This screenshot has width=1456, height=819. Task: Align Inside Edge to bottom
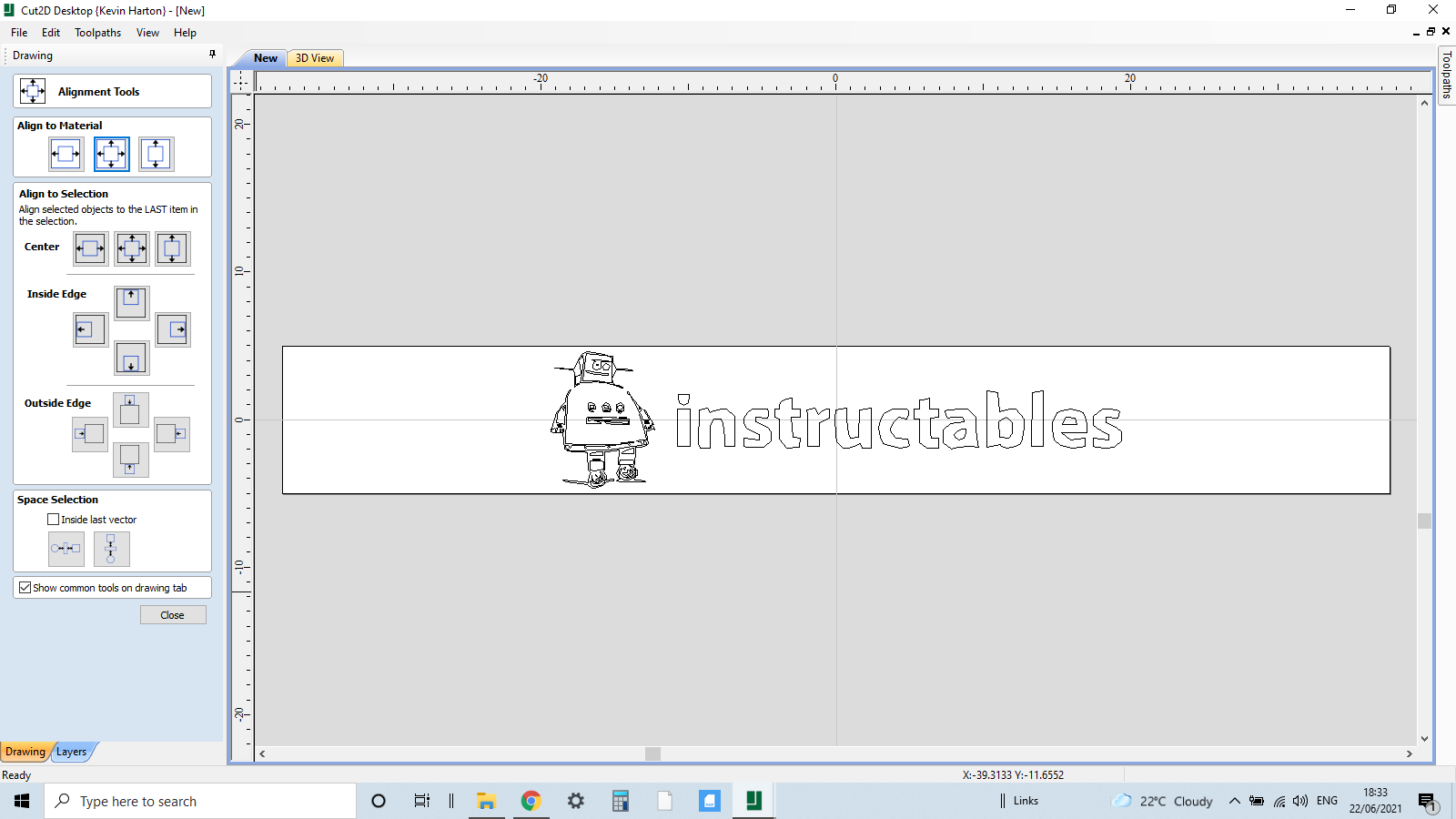131,358
